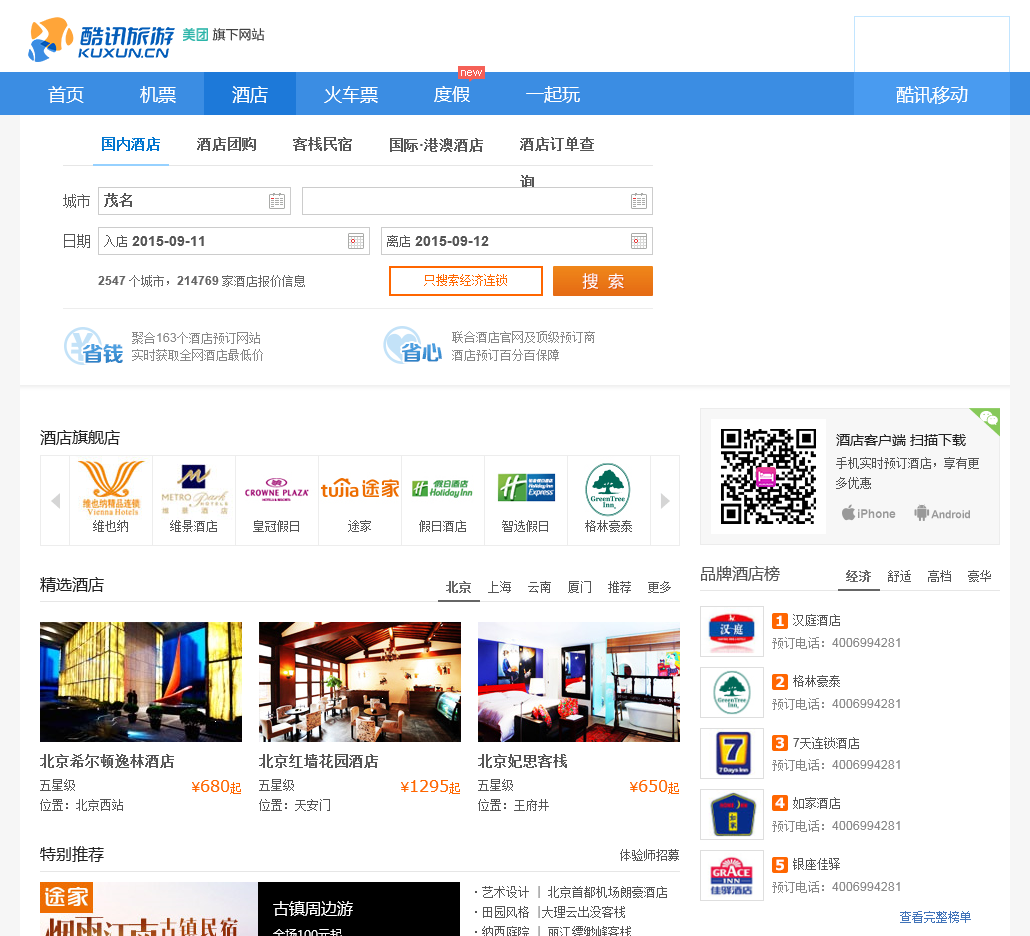Click the 北京红墙花园酒店 photo thumbnail

[359, 682]
